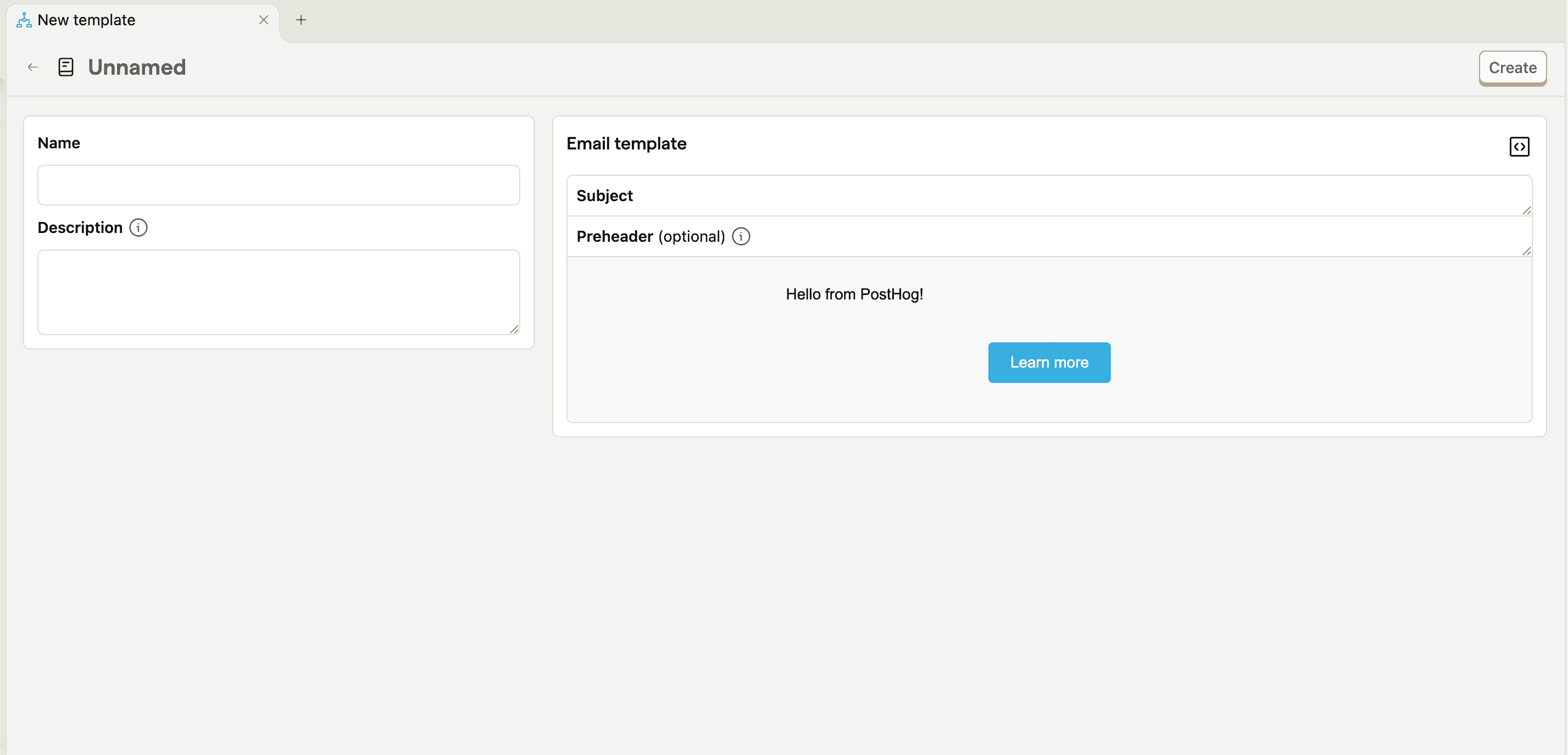The width and height of the screenshot is (1568, 755).
Task: Click the Name input field
Action: pos(277,185)
